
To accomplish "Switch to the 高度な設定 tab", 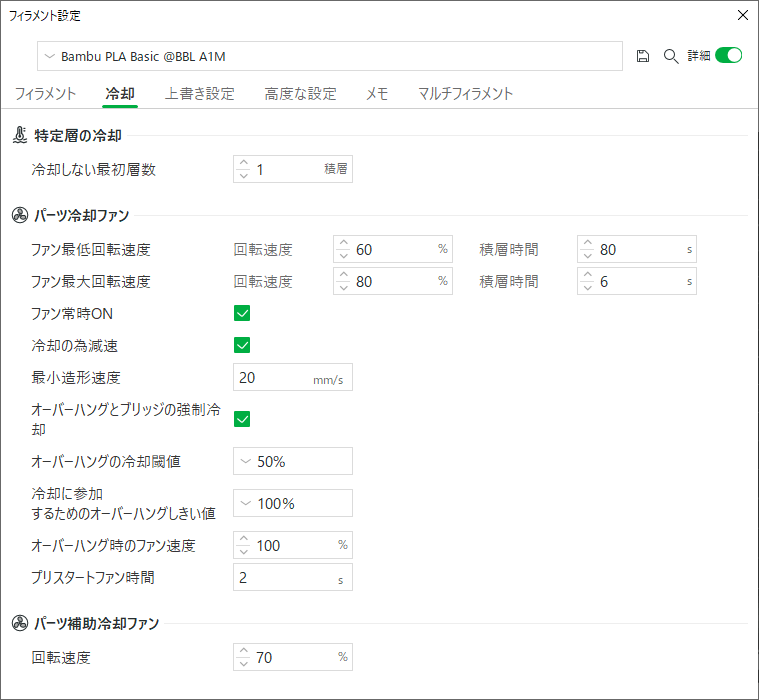I will click(300, 93).
